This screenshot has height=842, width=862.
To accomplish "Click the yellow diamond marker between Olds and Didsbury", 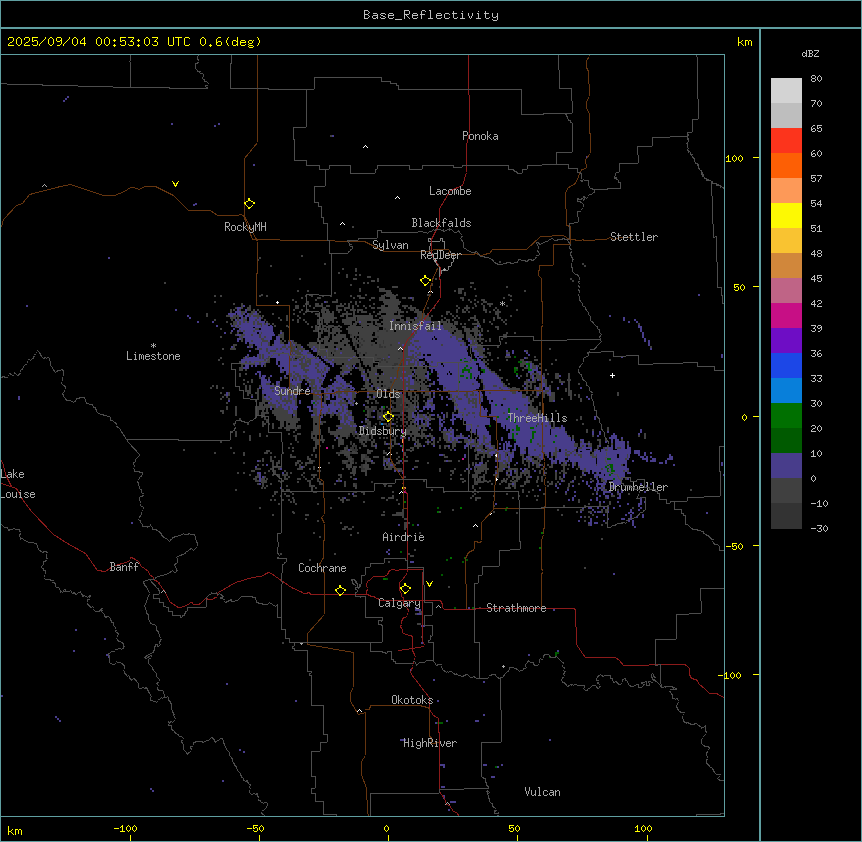I will 388,417.
